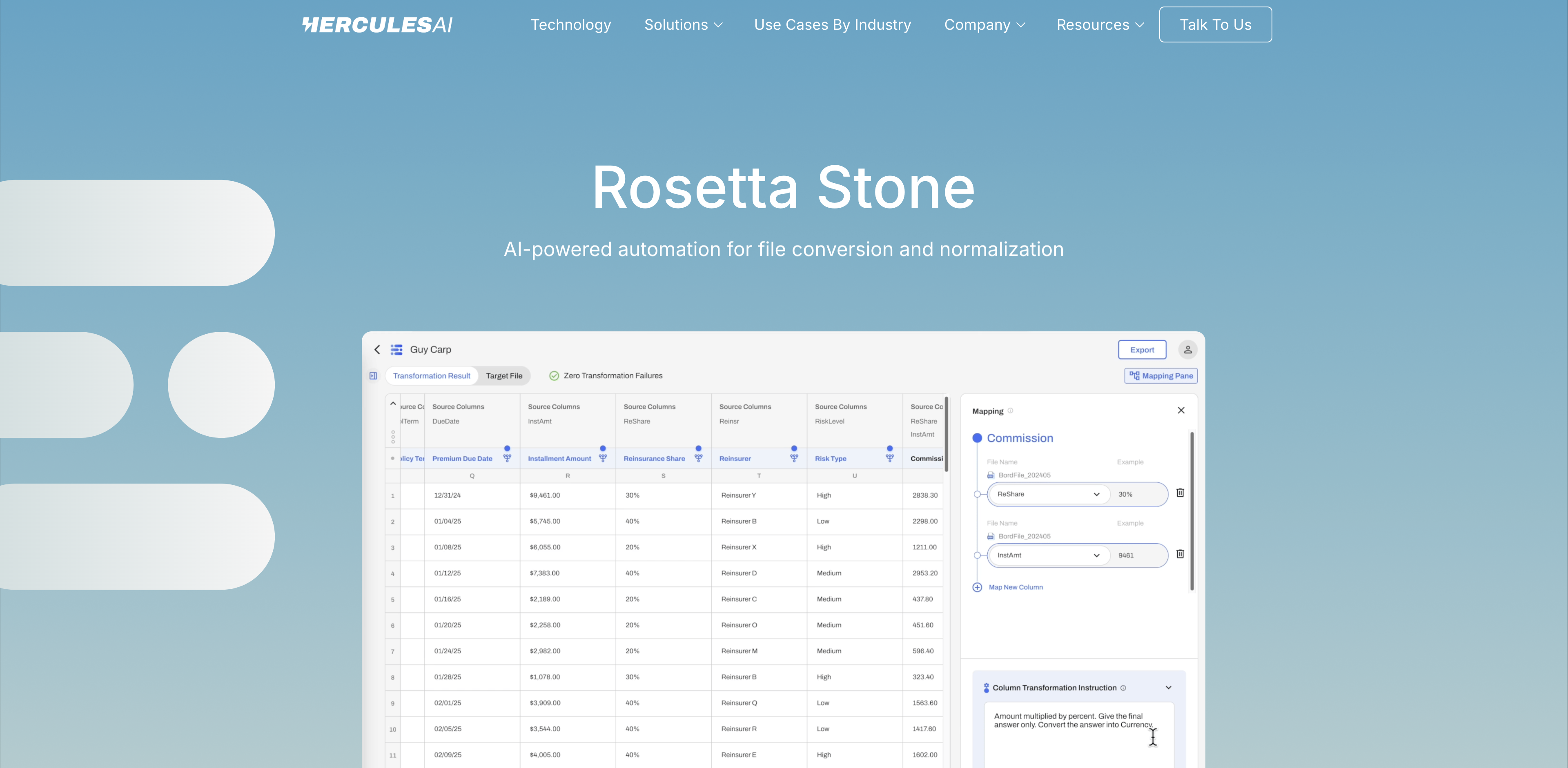1568x768 pixels.
Task: Click the Talk To Us button
Action: (x=1215, y=24)
